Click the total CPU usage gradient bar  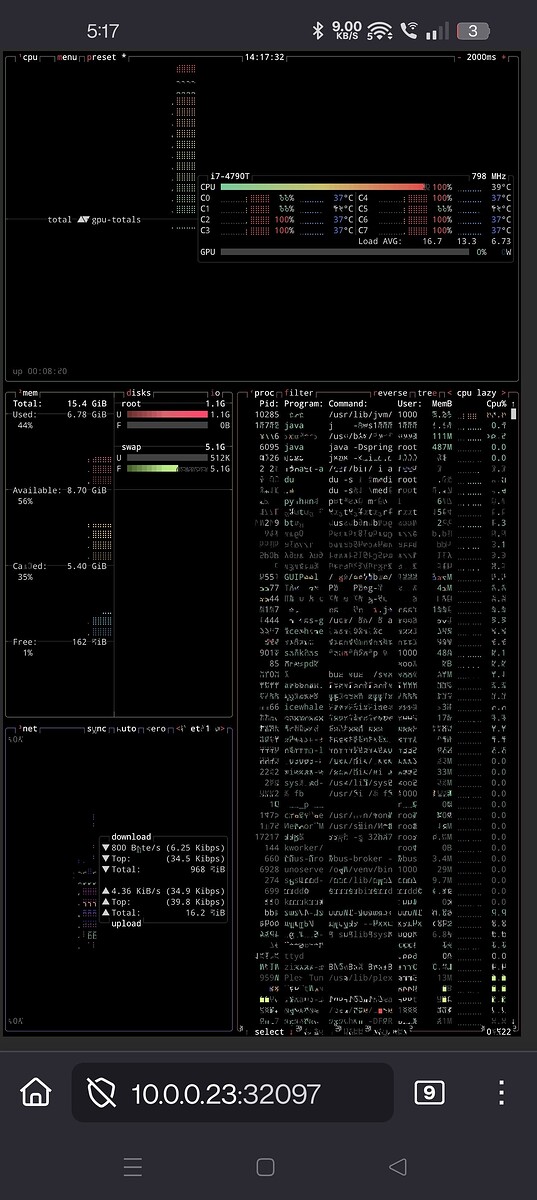(323, 187)
